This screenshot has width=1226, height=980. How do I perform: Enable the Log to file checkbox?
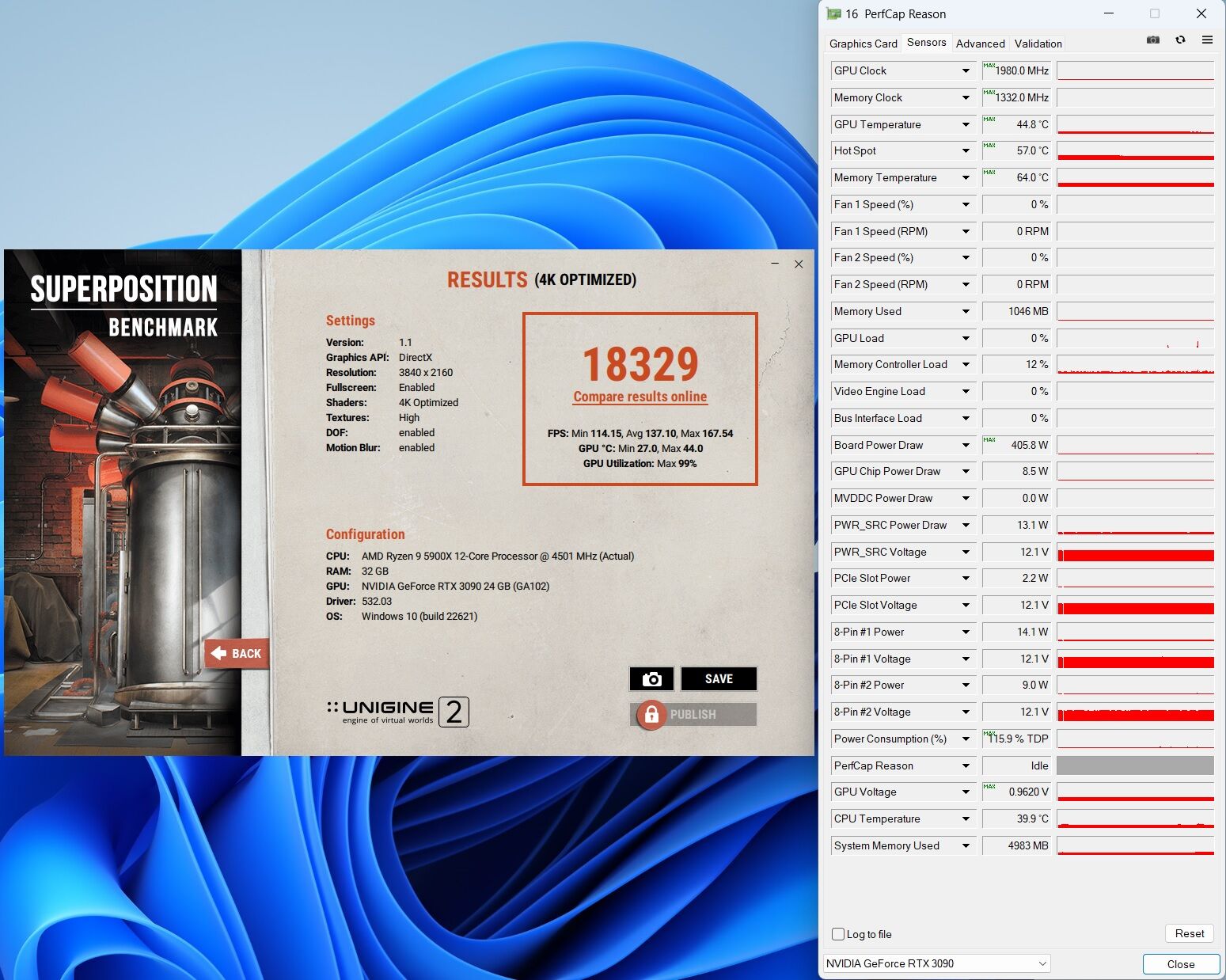tap(838, 934)
